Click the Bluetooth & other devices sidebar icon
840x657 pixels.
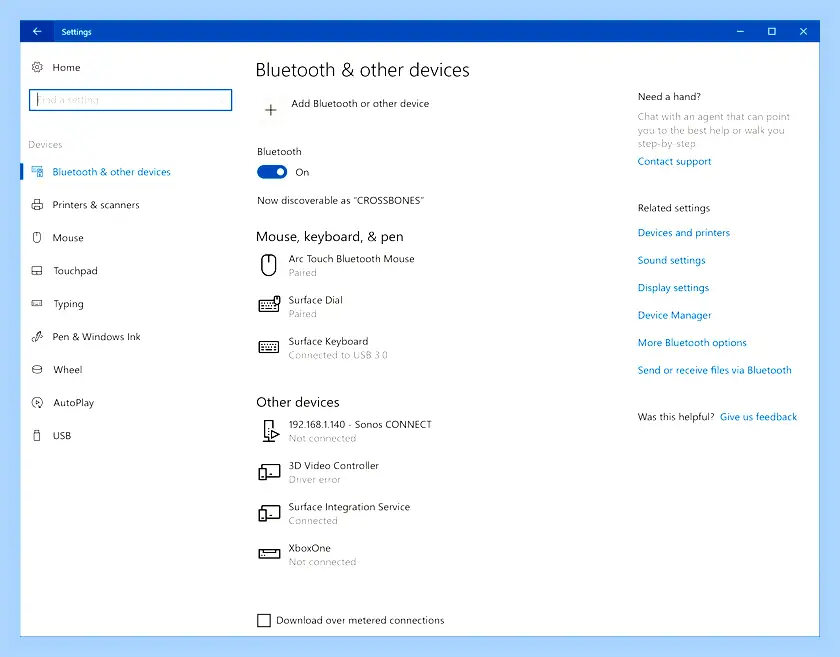pyautogui.click(x=37, y=171)
